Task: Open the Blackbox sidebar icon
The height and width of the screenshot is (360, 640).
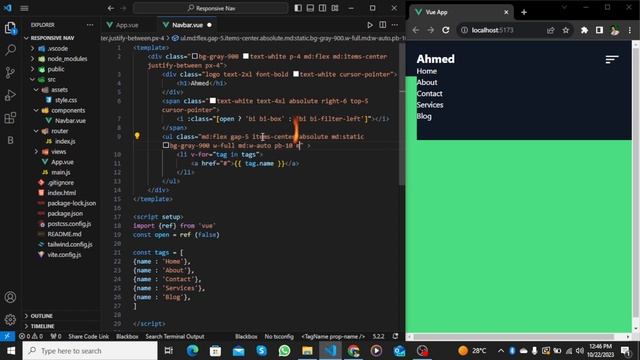Action: [10, 140]
